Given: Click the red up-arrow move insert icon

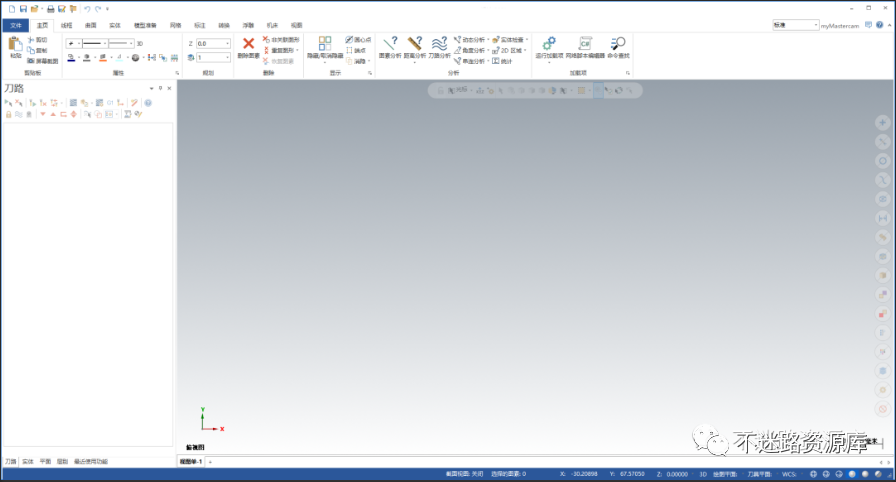Looking at the screenshot, I should pos(53,114).
